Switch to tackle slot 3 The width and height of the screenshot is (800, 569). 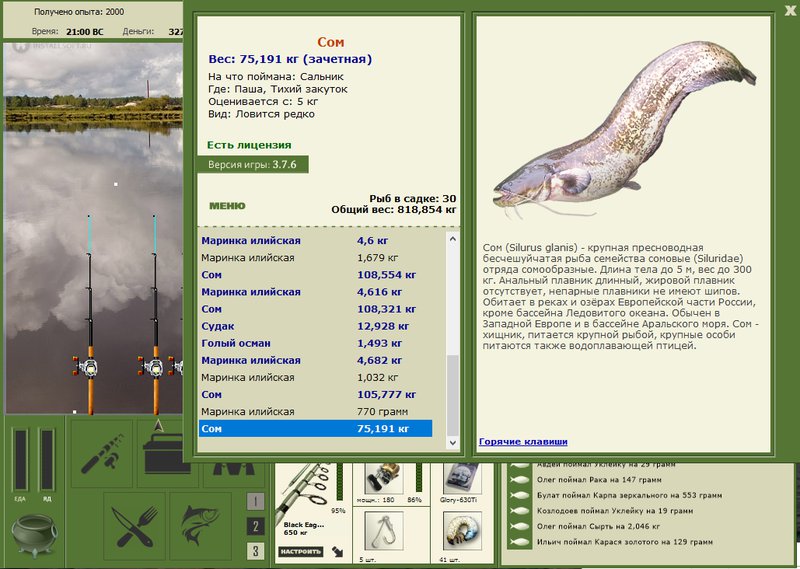point(256,551)
